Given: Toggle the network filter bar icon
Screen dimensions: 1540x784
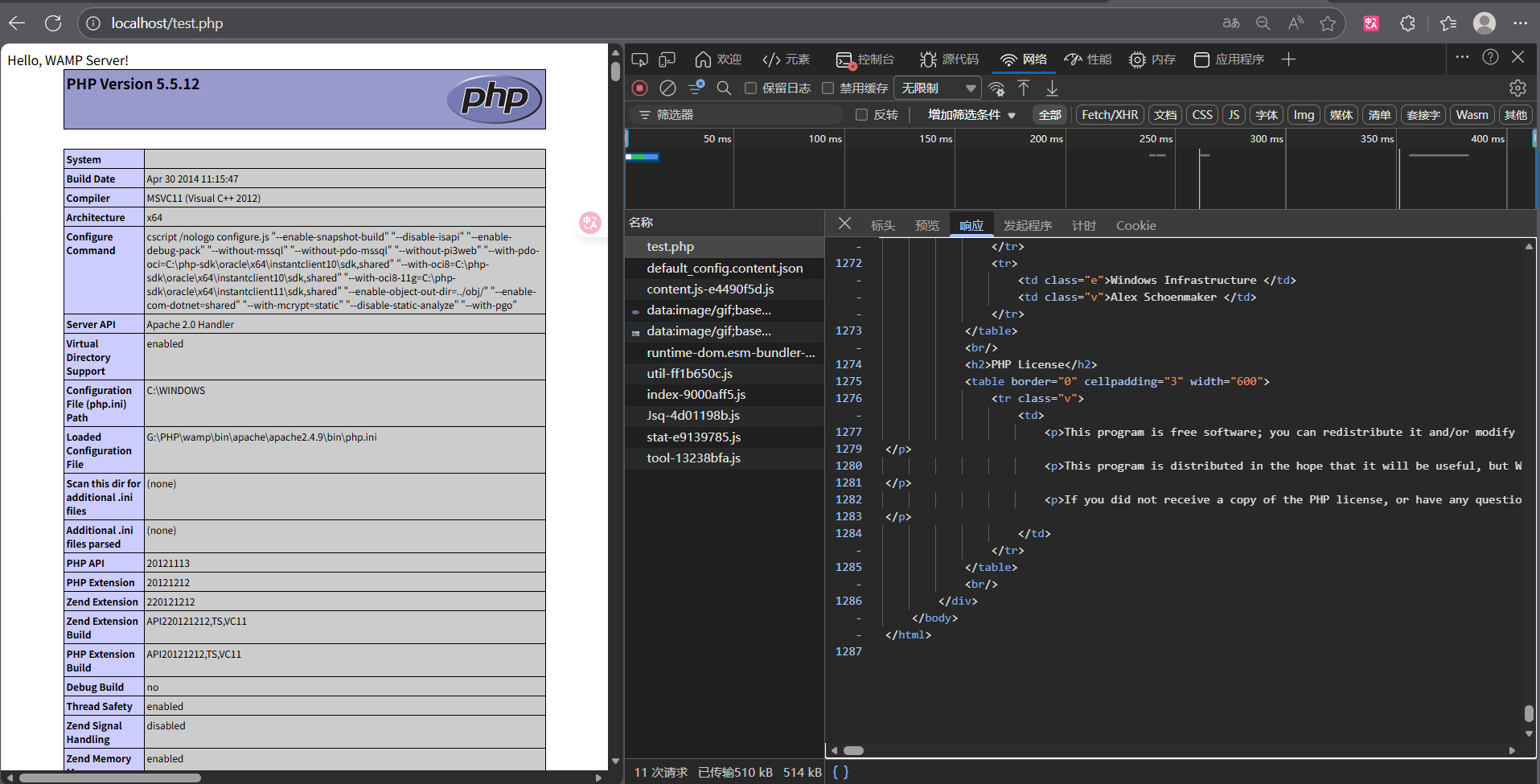Looking at the screenshot, I should coord(696,87).
